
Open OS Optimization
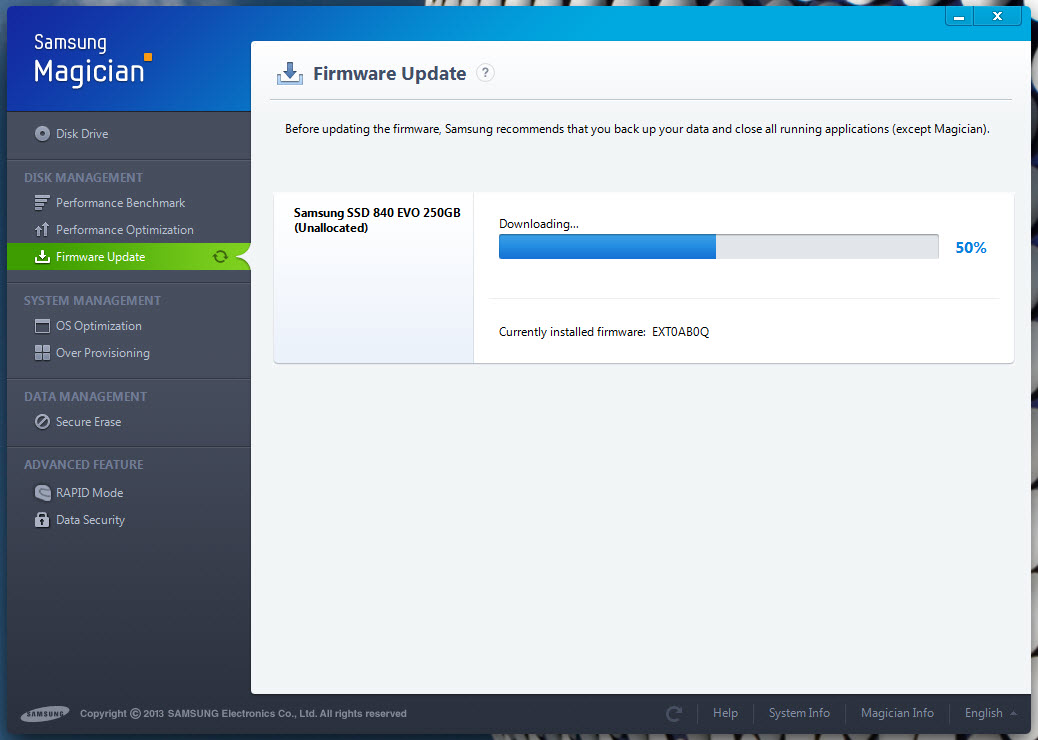click(99, 326)
